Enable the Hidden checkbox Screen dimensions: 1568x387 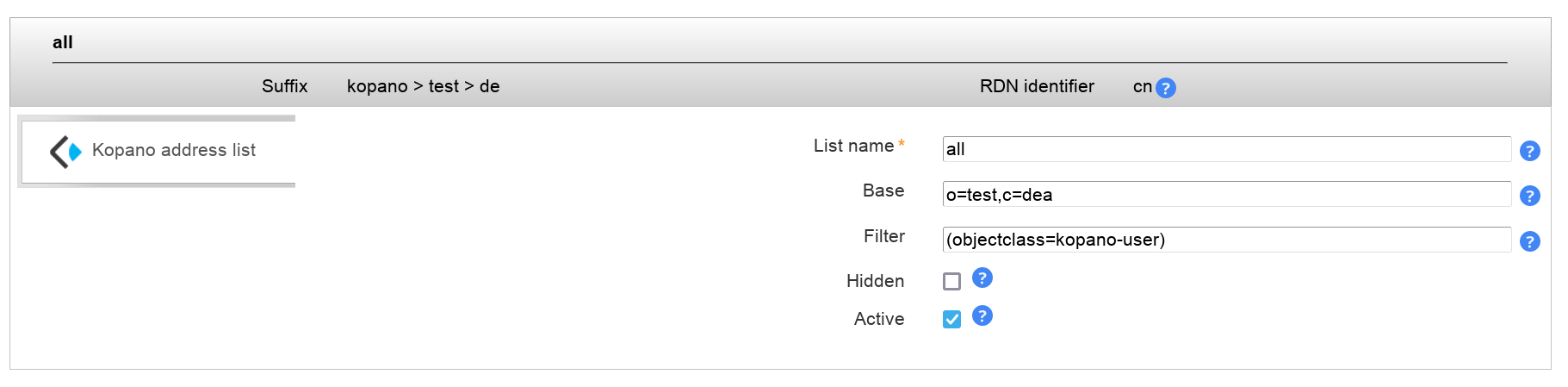point(951,281)
